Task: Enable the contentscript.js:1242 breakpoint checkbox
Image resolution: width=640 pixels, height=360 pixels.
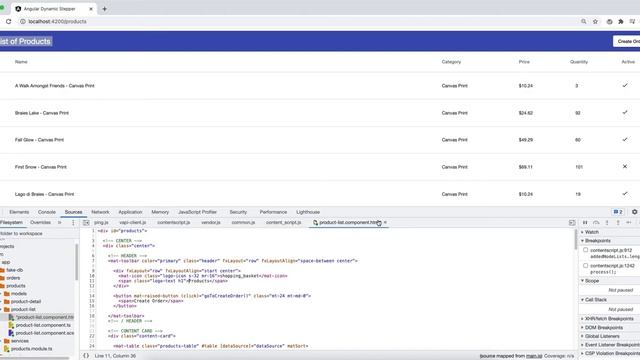Action: tap(586, 265)
